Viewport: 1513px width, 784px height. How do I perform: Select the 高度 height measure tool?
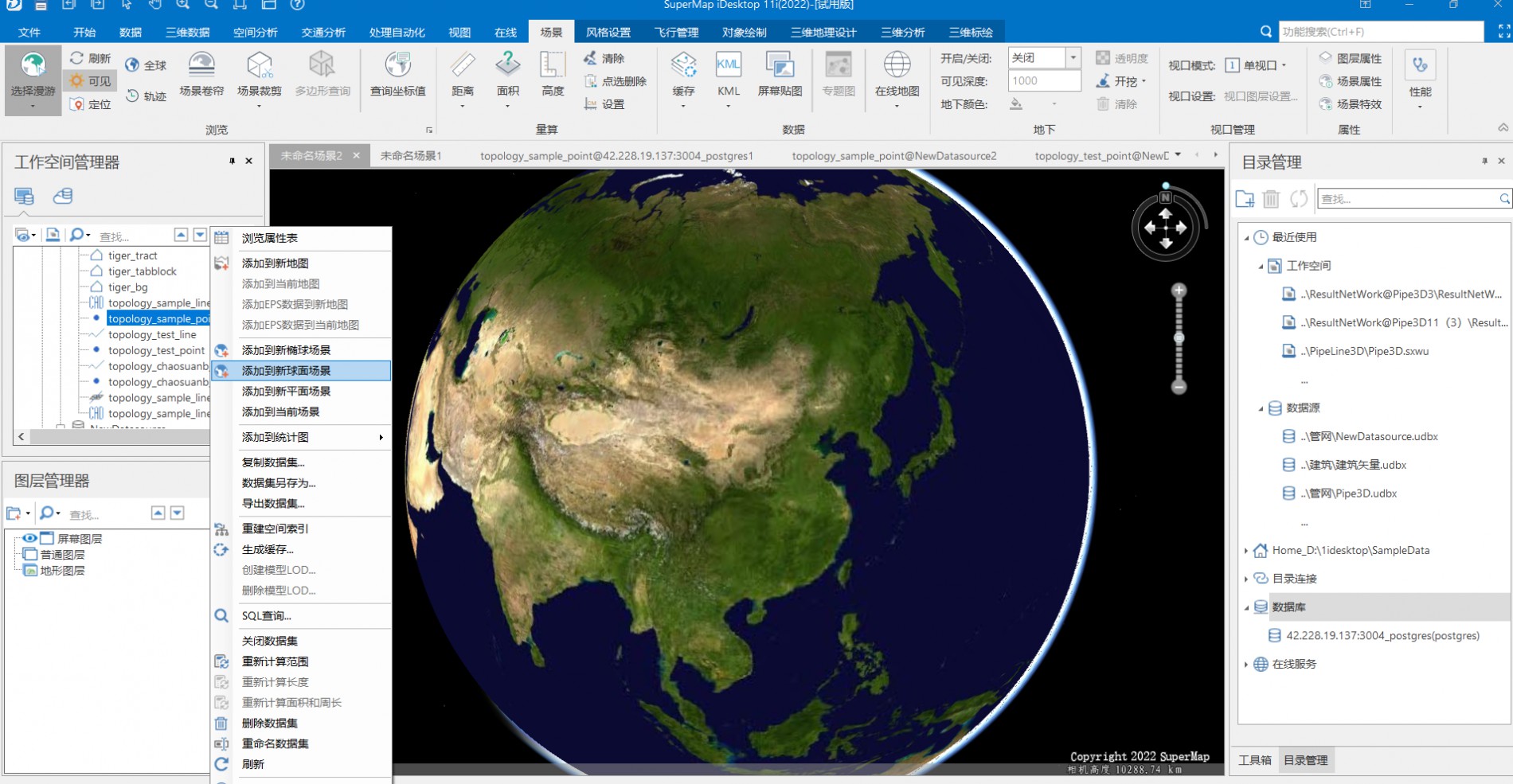[553, 76]
